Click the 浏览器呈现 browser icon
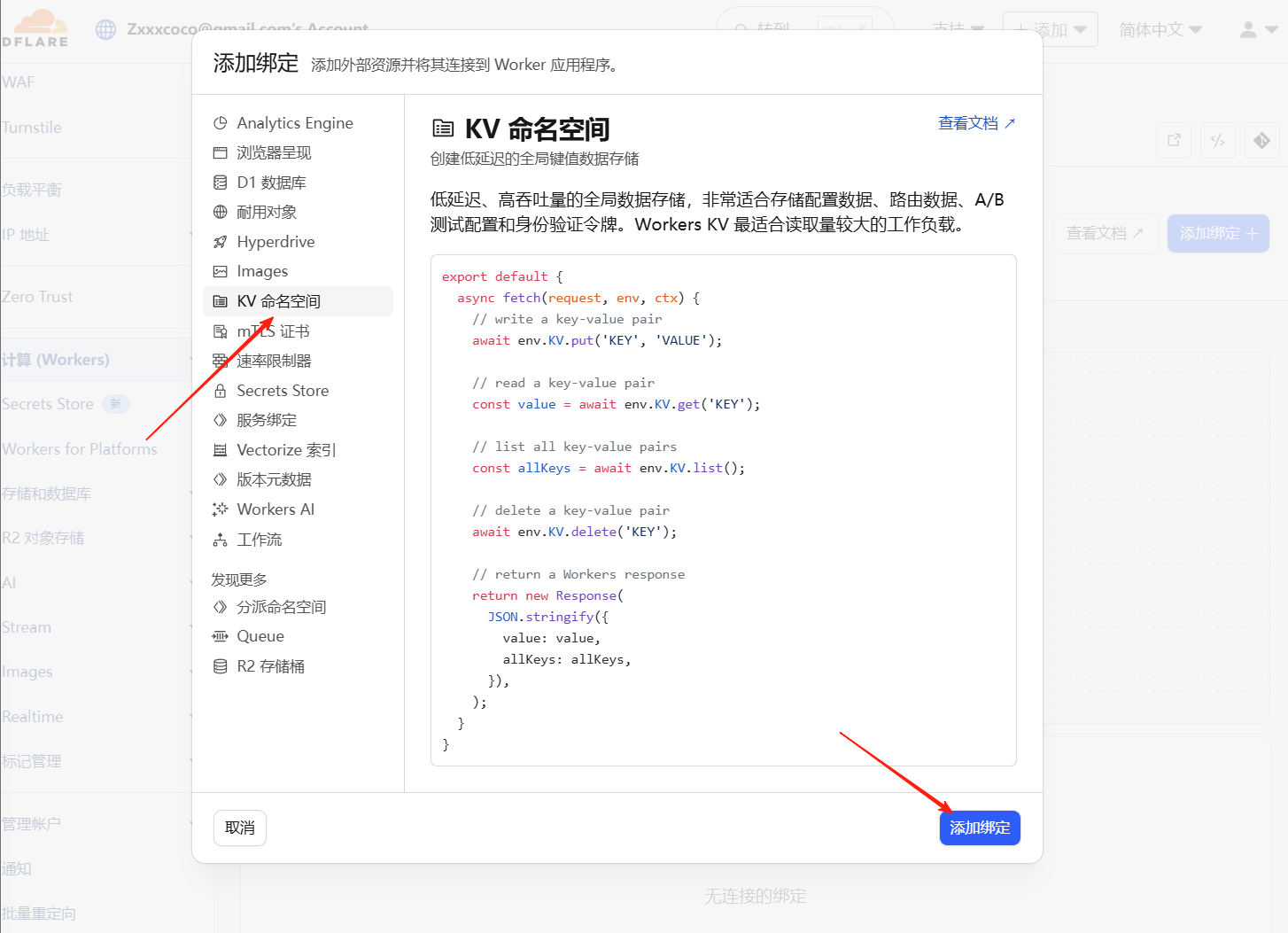Screen dimensions: 1288x933 pyautogui.click(x=221, y=152)
